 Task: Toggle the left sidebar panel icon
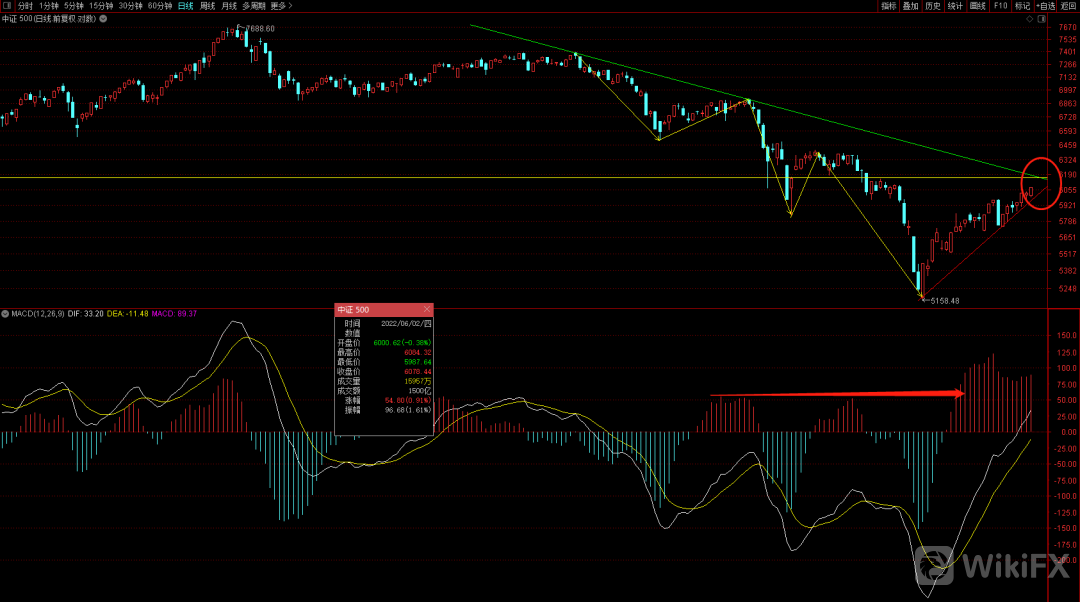click(7, 6)
